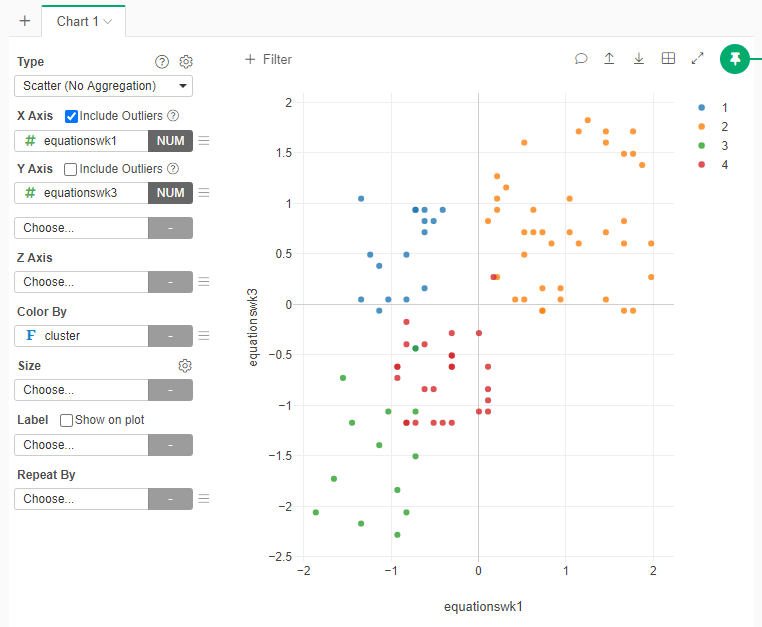Click the download chart icon

639,59
